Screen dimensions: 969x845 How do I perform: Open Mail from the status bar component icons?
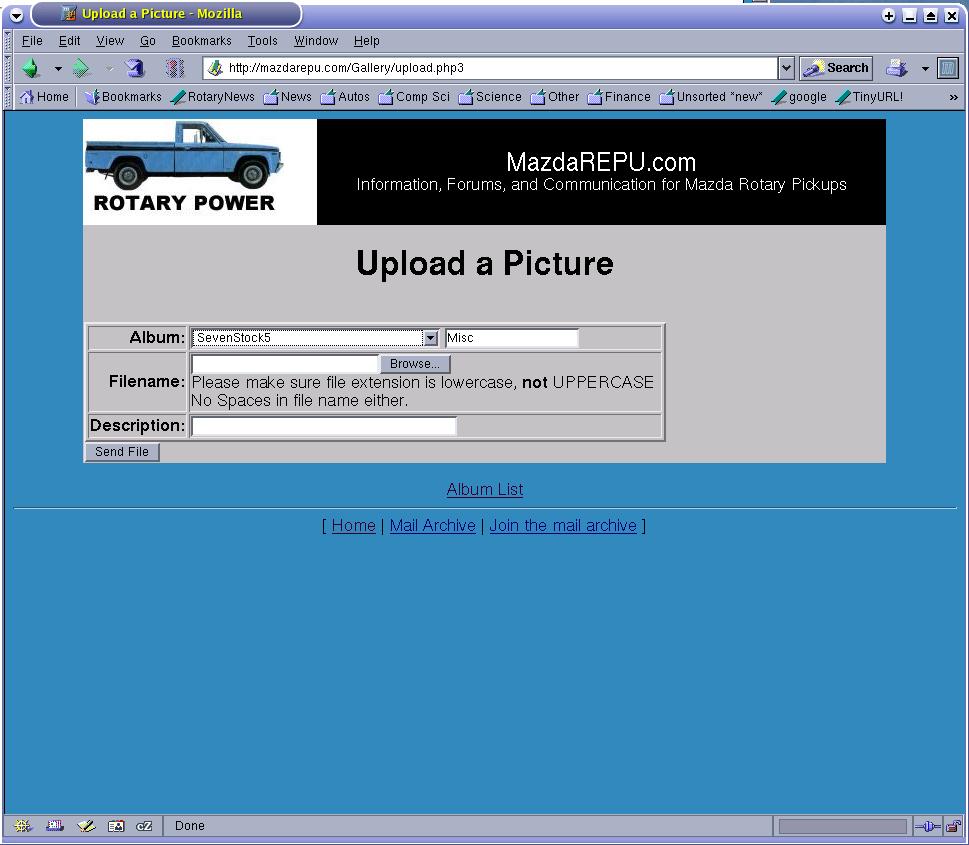[x=54, y=826]
